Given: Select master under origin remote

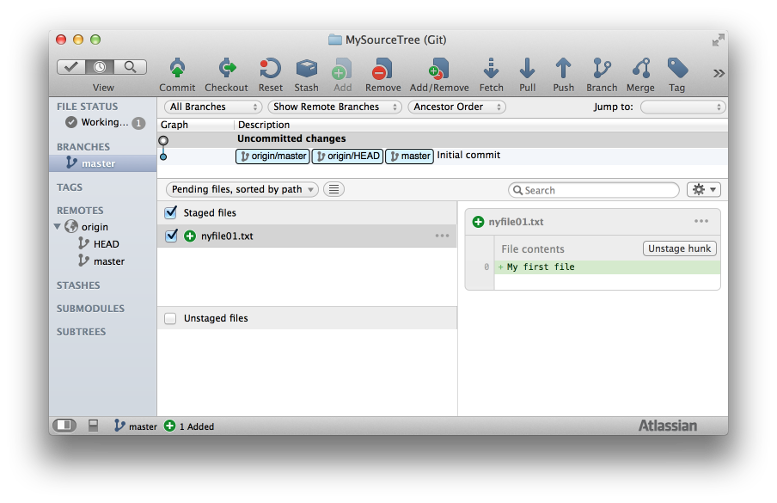Looking at the screenshot, I should (102, 261).
